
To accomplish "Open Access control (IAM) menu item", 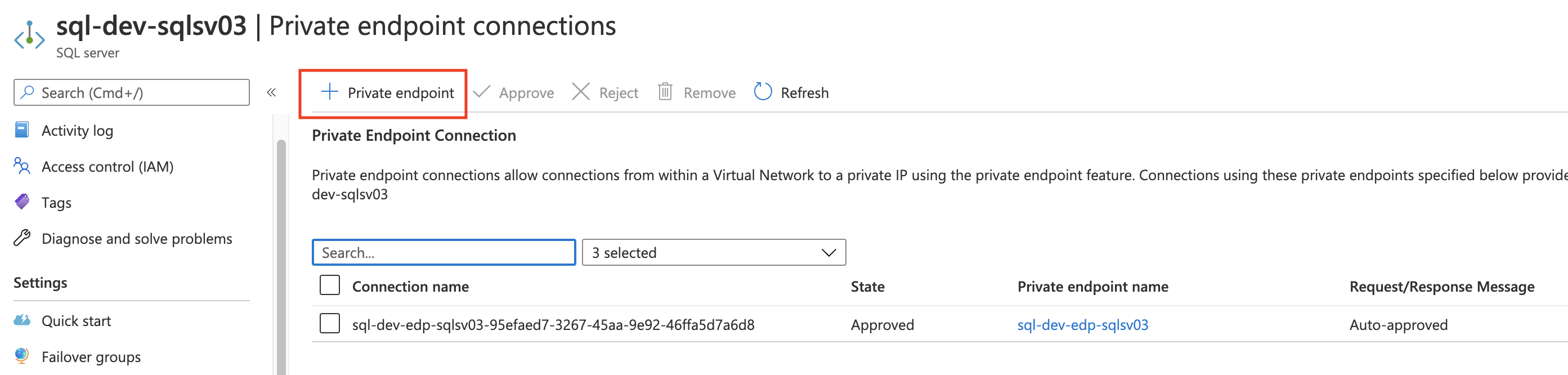I will coord(107,167).
